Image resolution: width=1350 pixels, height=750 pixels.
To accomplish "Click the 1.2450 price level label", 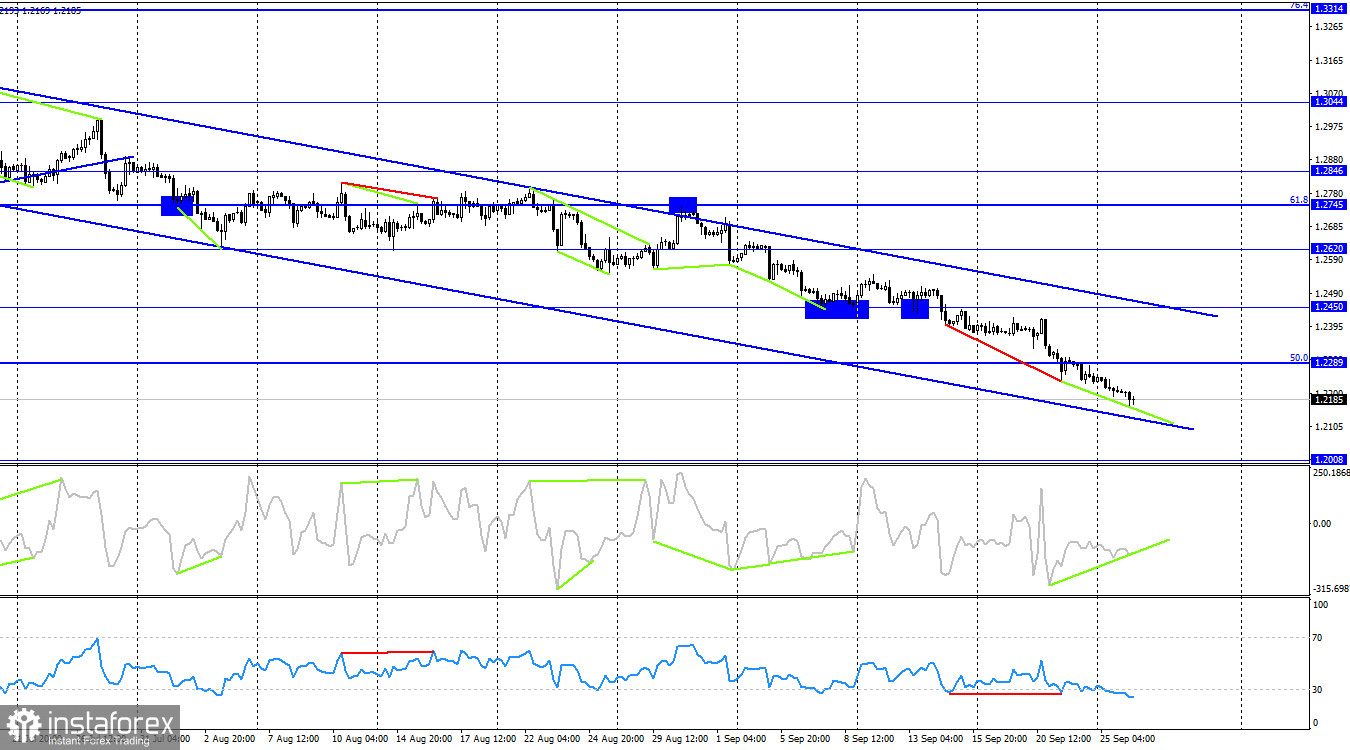I will [1329, 307].
